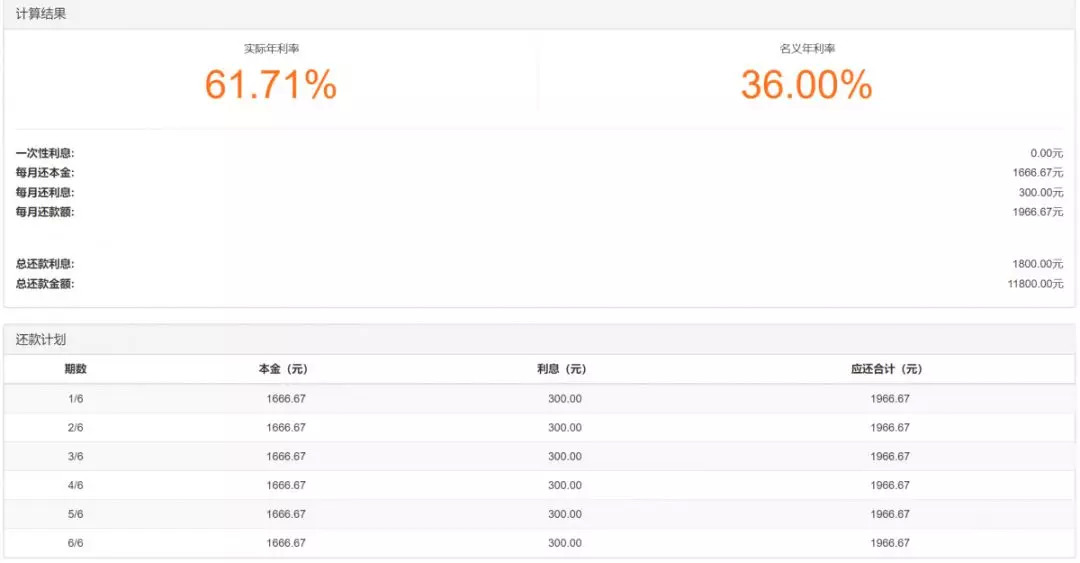Click the 36.00% nominal annual rate value

click(807, 85)
